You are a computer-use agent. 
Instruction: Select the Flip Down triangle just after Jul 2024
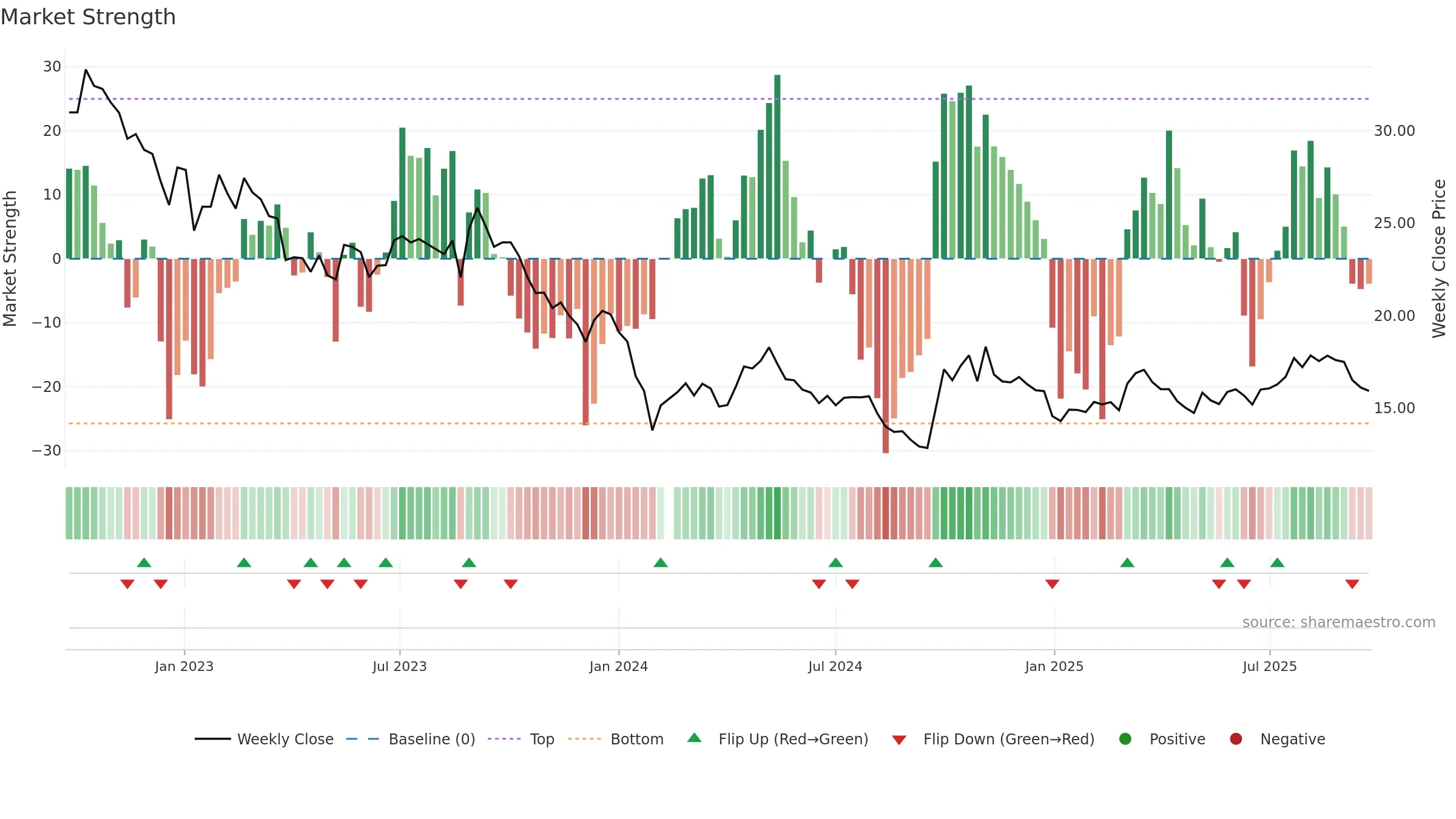pyautogui.click(x=852, y=584)
